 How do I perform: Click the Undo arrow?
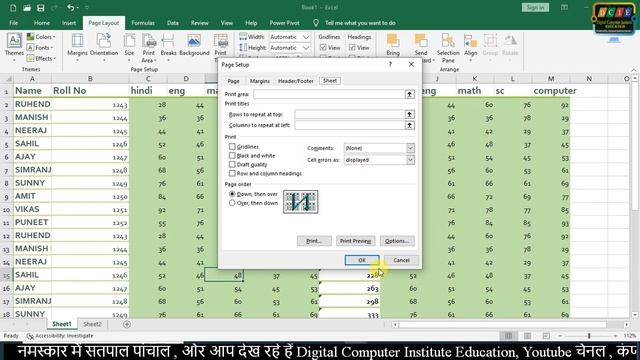71,8
